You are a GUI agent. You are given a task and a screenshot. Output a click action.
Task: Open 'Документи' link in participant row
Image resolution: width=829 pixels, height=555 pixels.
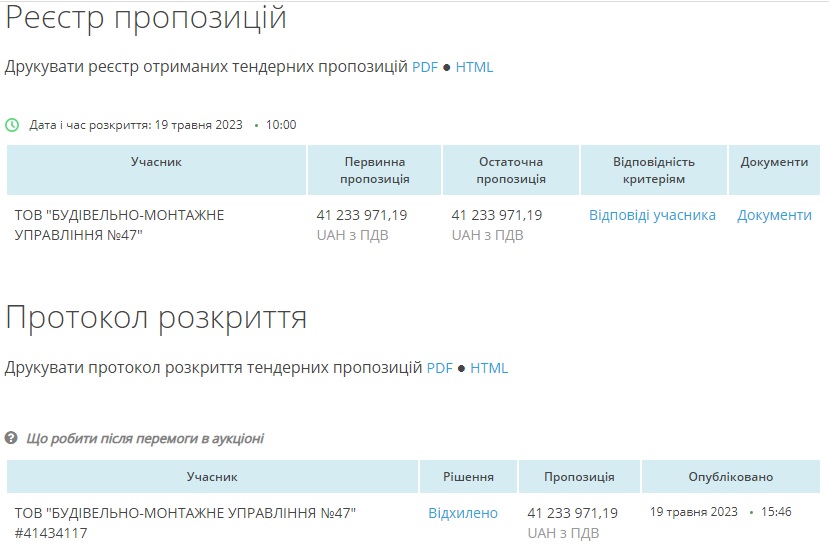[774, 215]
